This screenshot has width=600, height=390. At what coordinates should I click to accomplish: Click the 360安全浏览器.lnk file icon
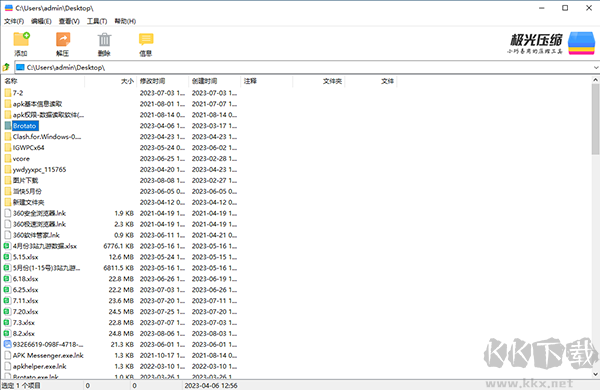8,213
